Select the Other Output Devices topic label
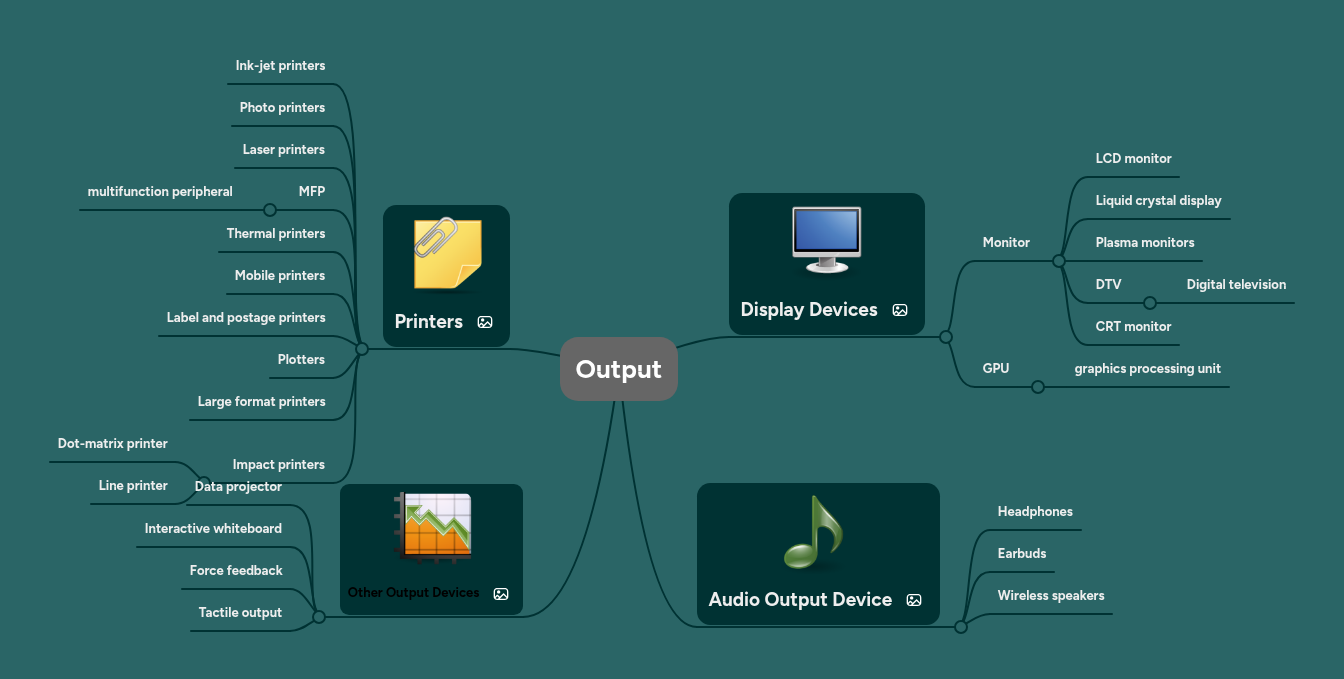 [414, 593]
